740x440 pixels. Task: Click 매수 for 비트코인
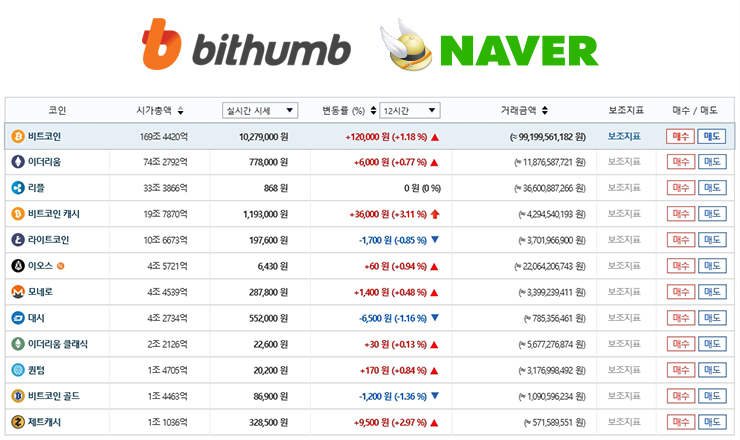tap(681, 136)
